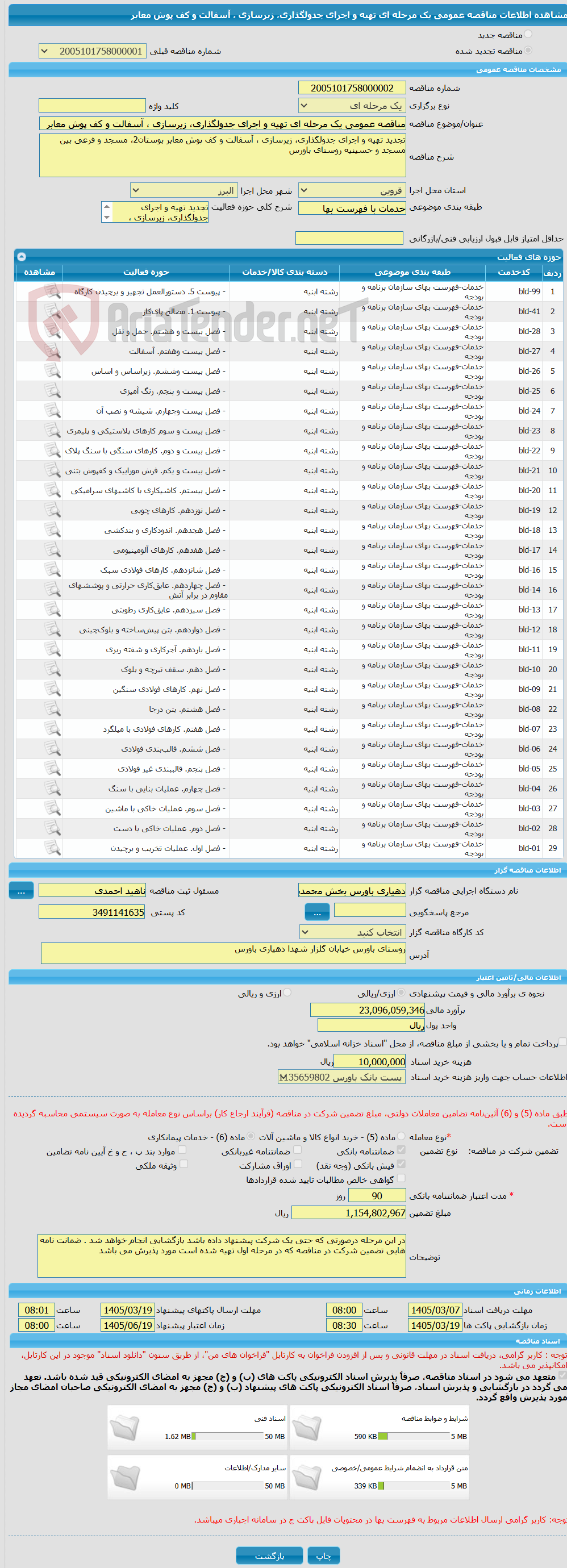567x1568 pixels.
Task: Click the کد پستی field
Action: 92,912
